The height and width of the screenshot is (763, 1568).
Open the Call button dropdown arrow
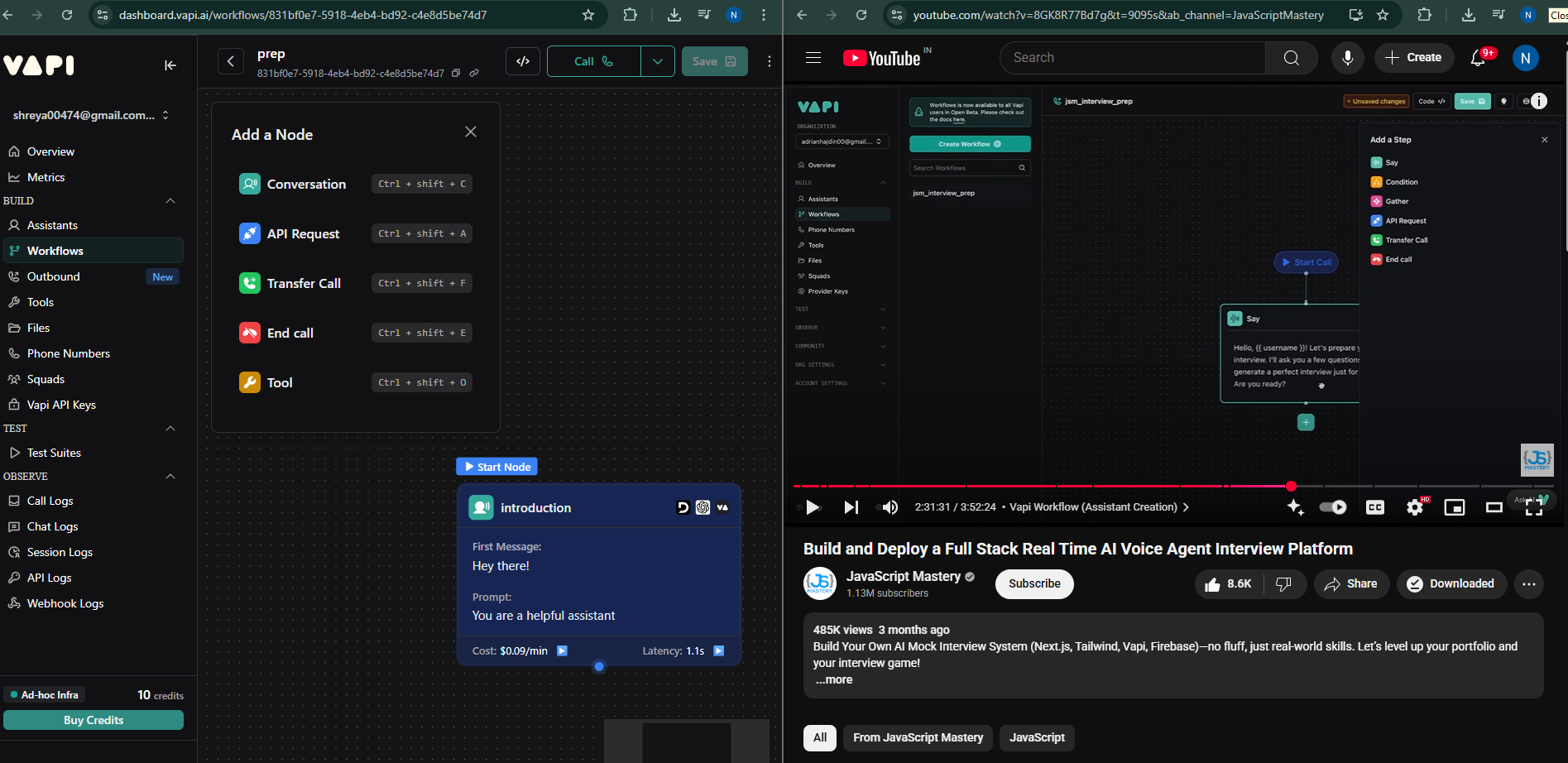658,60
